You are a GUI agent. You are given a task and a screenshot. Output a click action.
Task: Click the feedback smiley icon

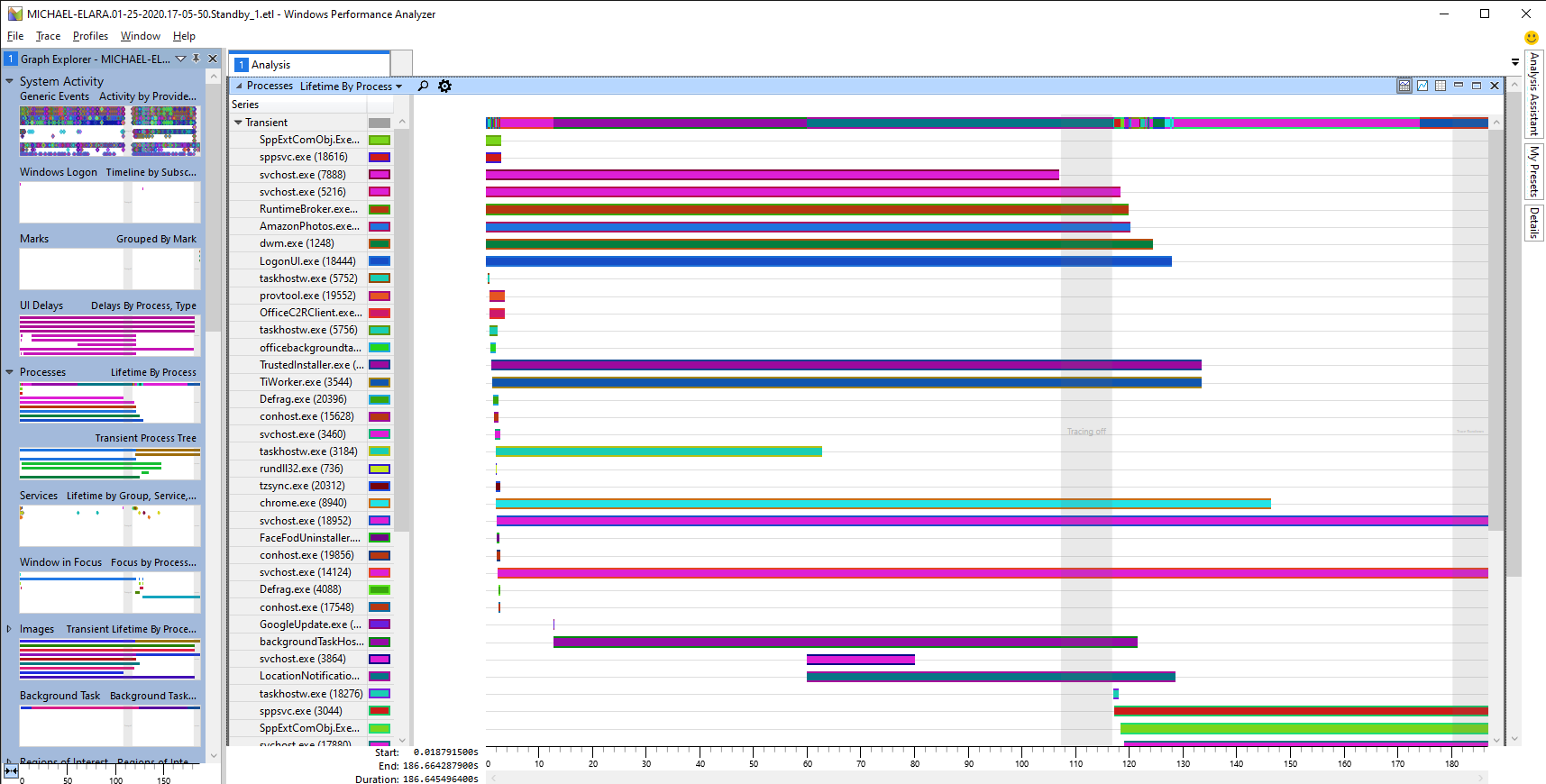[x=1531, y=37]
